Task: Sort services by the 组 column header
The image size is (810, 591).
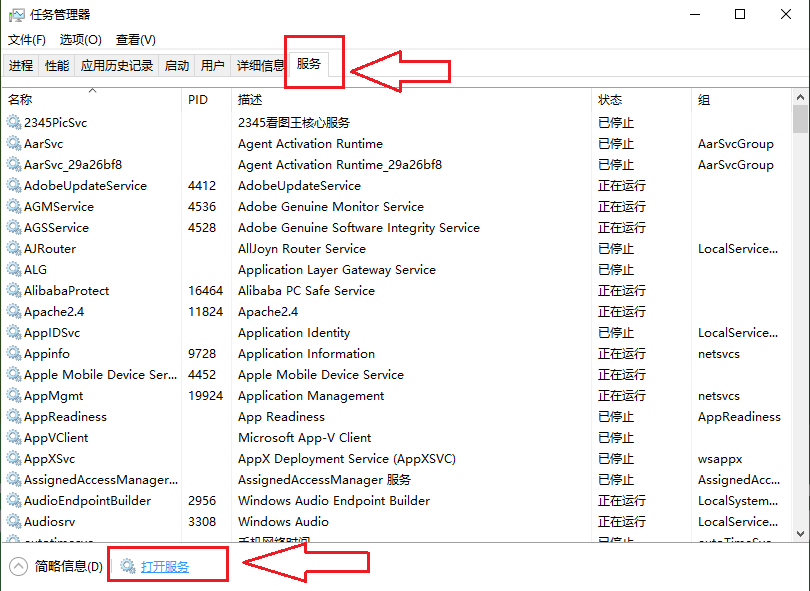Action: pos(741,100)
